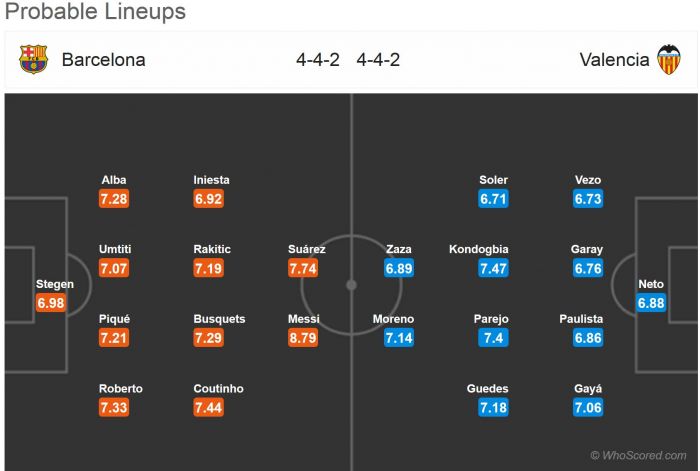This screenshot has width=700, height=471.
Task: Click the Parejo player name
Action: pyautogui.click(x=491, y=319)
